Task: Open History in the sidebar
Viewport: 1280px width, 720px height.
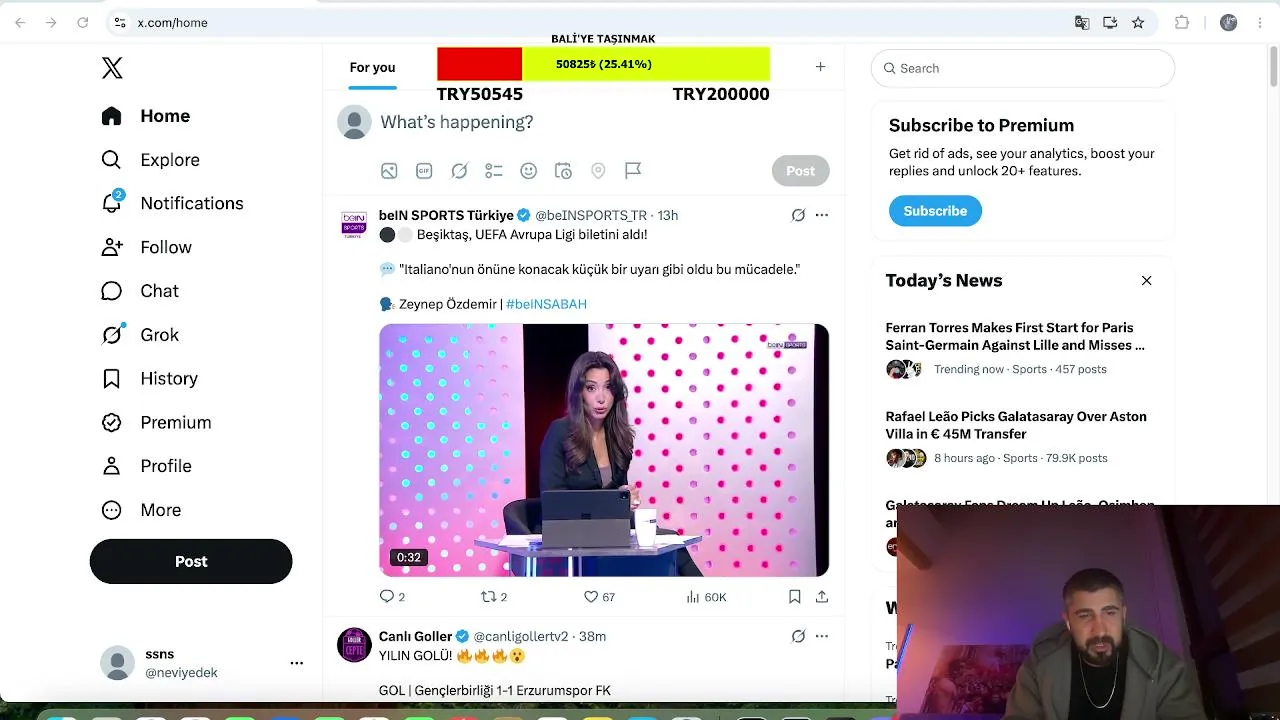Action: (149, 379)
